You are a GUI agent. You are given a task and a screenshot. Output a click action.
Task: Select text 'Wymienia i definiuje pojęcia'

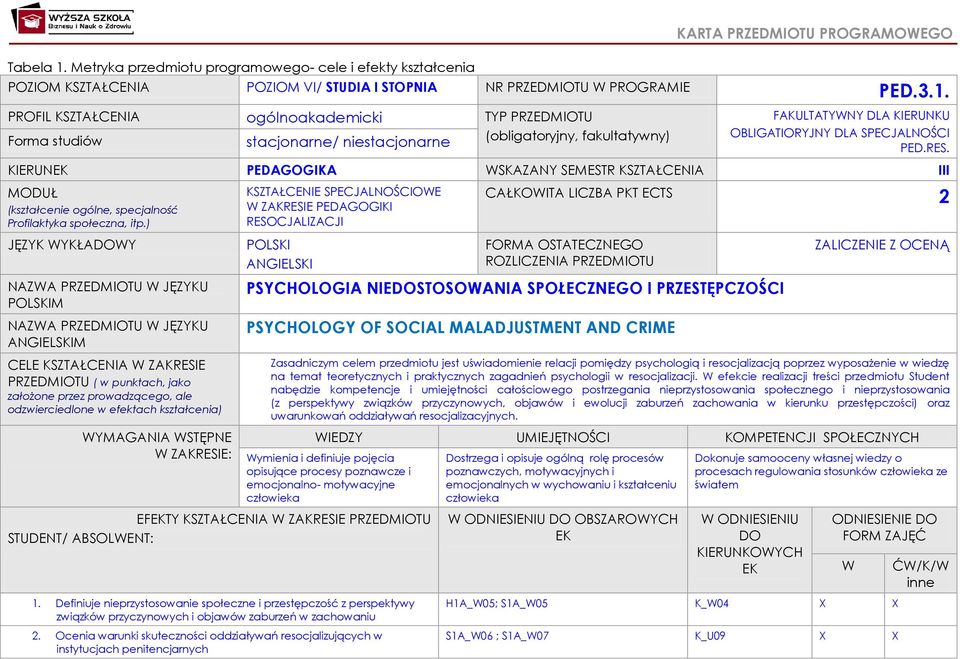click(320, 458)
